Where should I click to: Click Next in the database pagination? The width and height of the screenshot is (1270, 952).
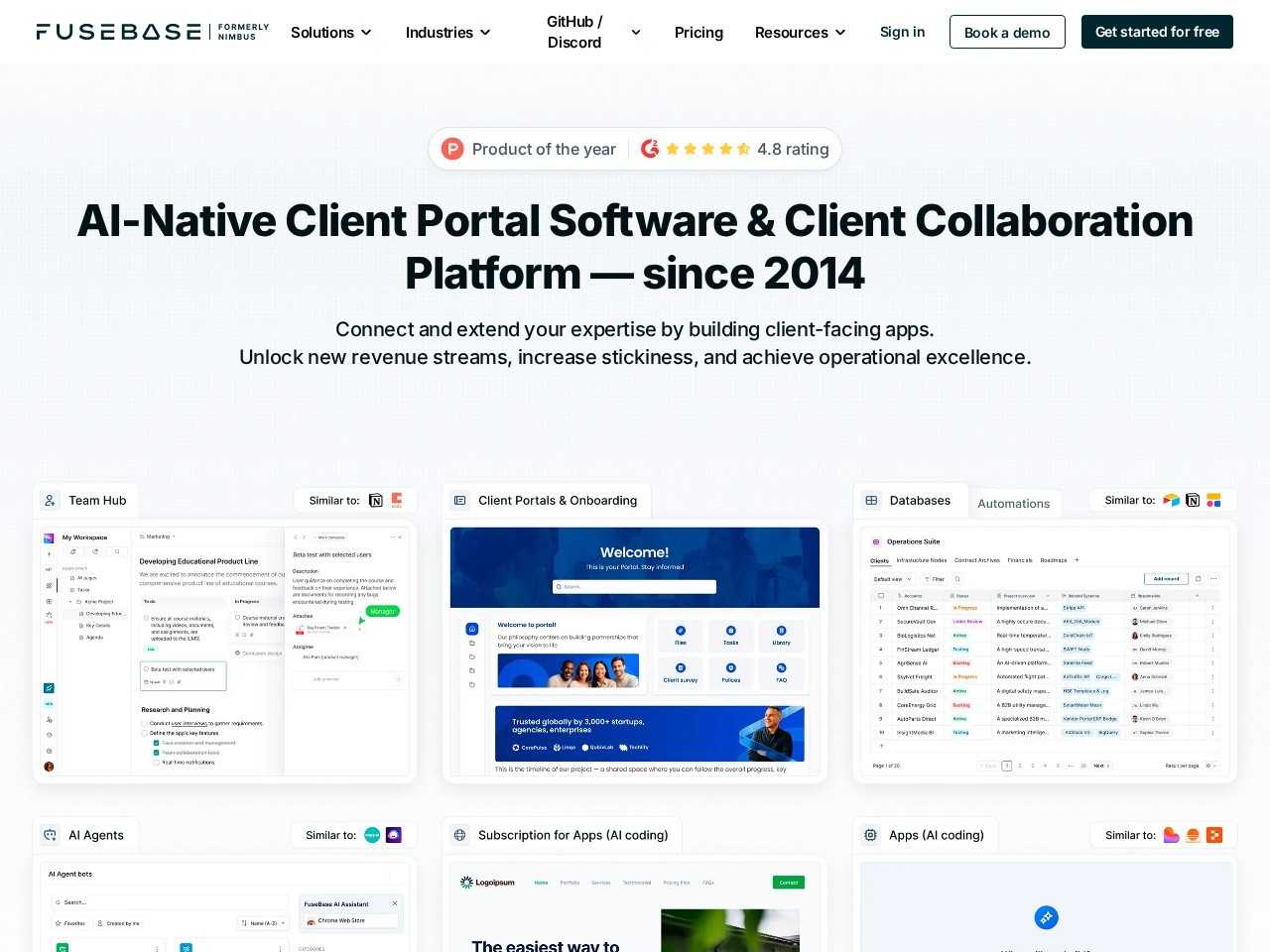(x=1101, y=766)
